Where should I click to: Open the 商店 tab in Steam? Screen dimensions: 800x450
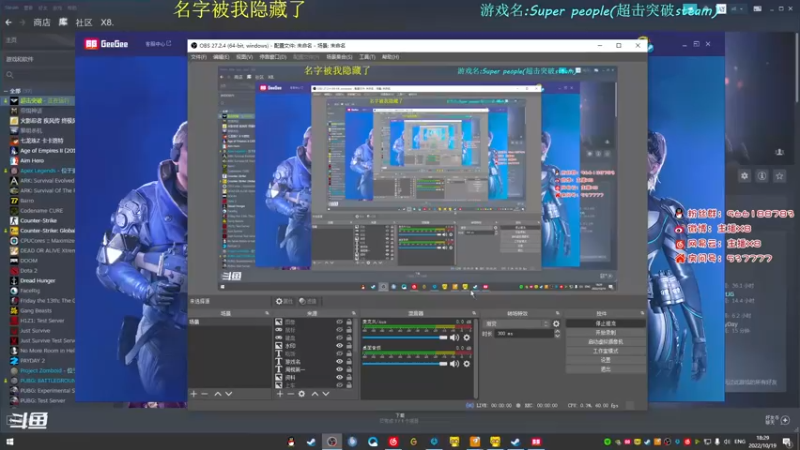coord(42,22)
